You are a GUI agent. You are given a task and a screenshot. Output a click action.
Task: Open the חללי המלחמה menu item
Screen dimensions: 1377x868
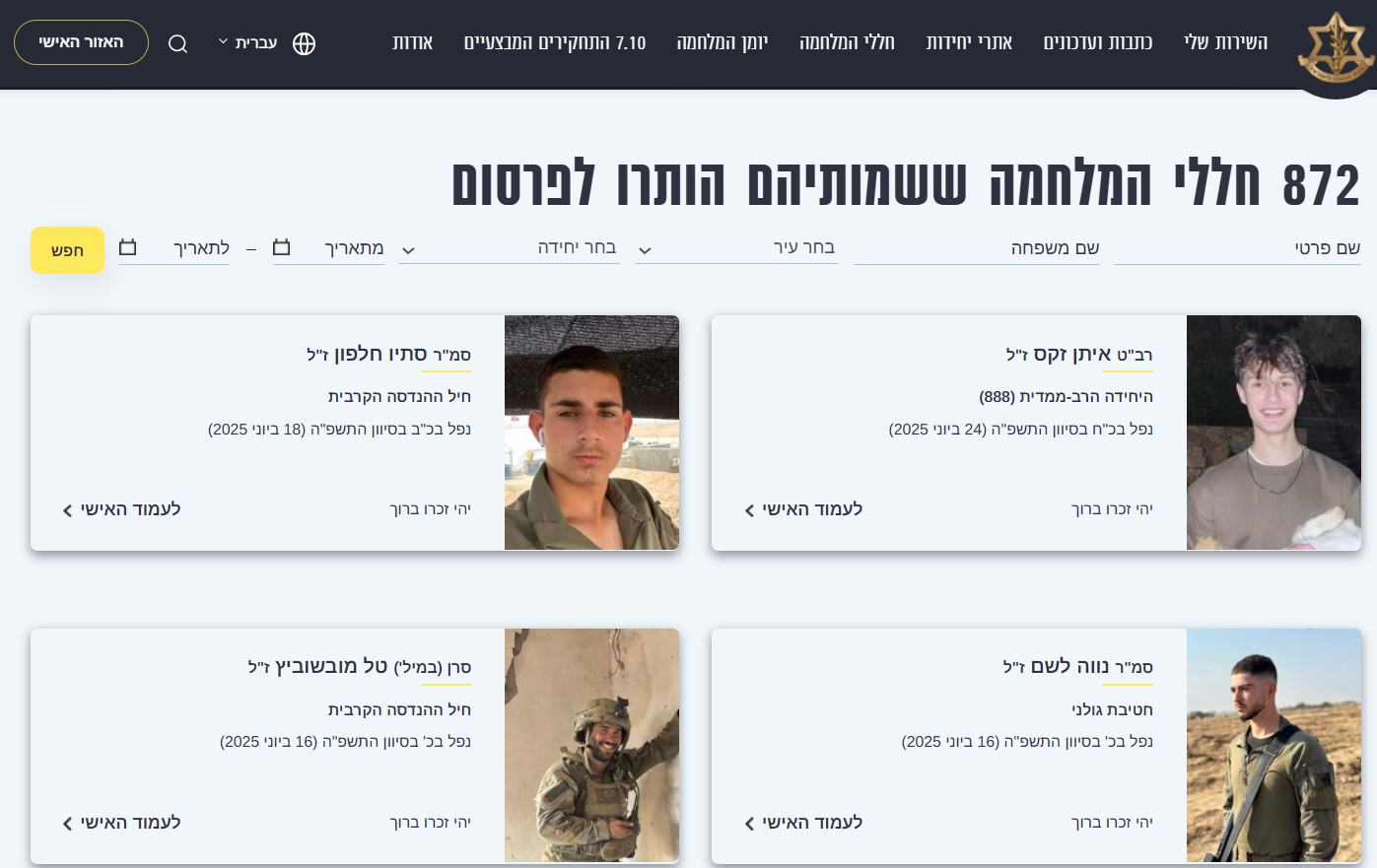(847, 42)
